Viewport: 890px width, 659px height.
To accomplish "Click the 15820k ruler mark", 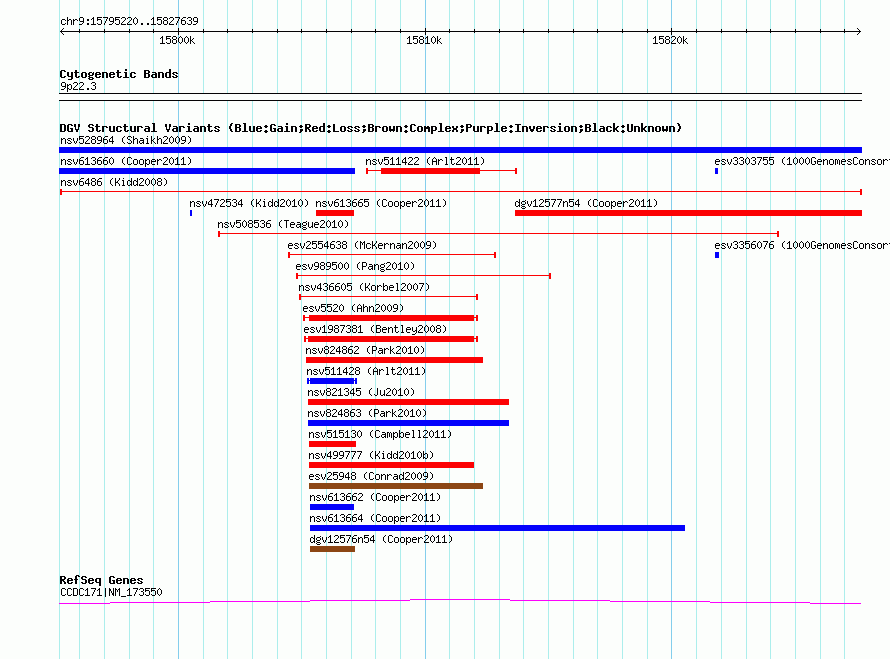I will pos(670,40).
